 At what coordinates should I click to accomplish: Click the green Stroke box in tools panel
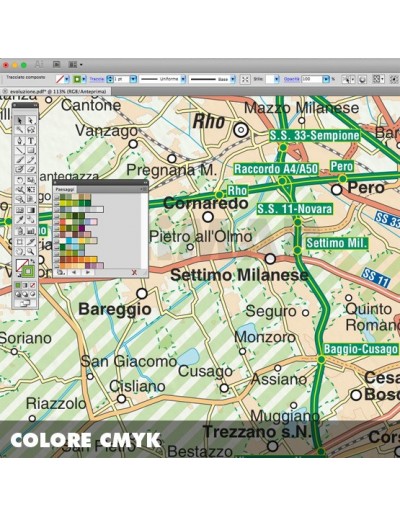[28, 271]
